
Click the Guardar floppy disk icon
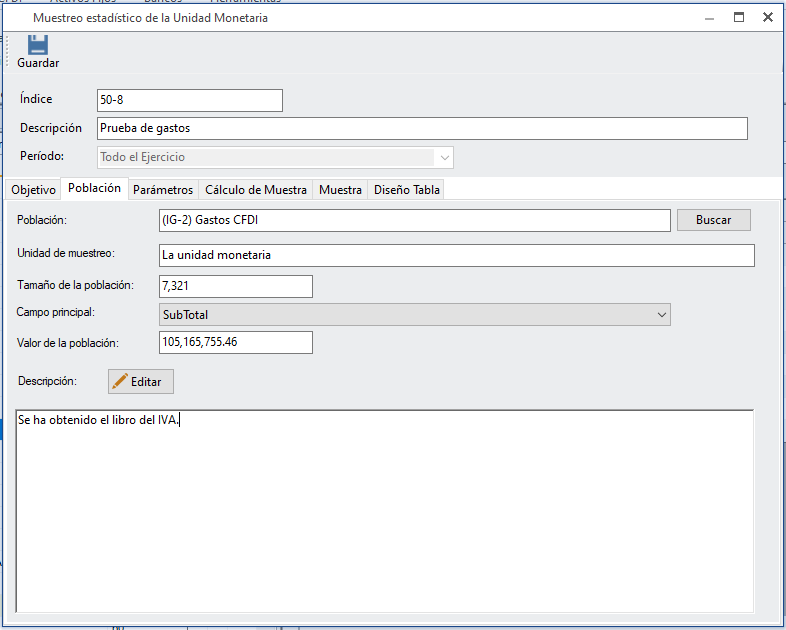click(x=37, y=45)
